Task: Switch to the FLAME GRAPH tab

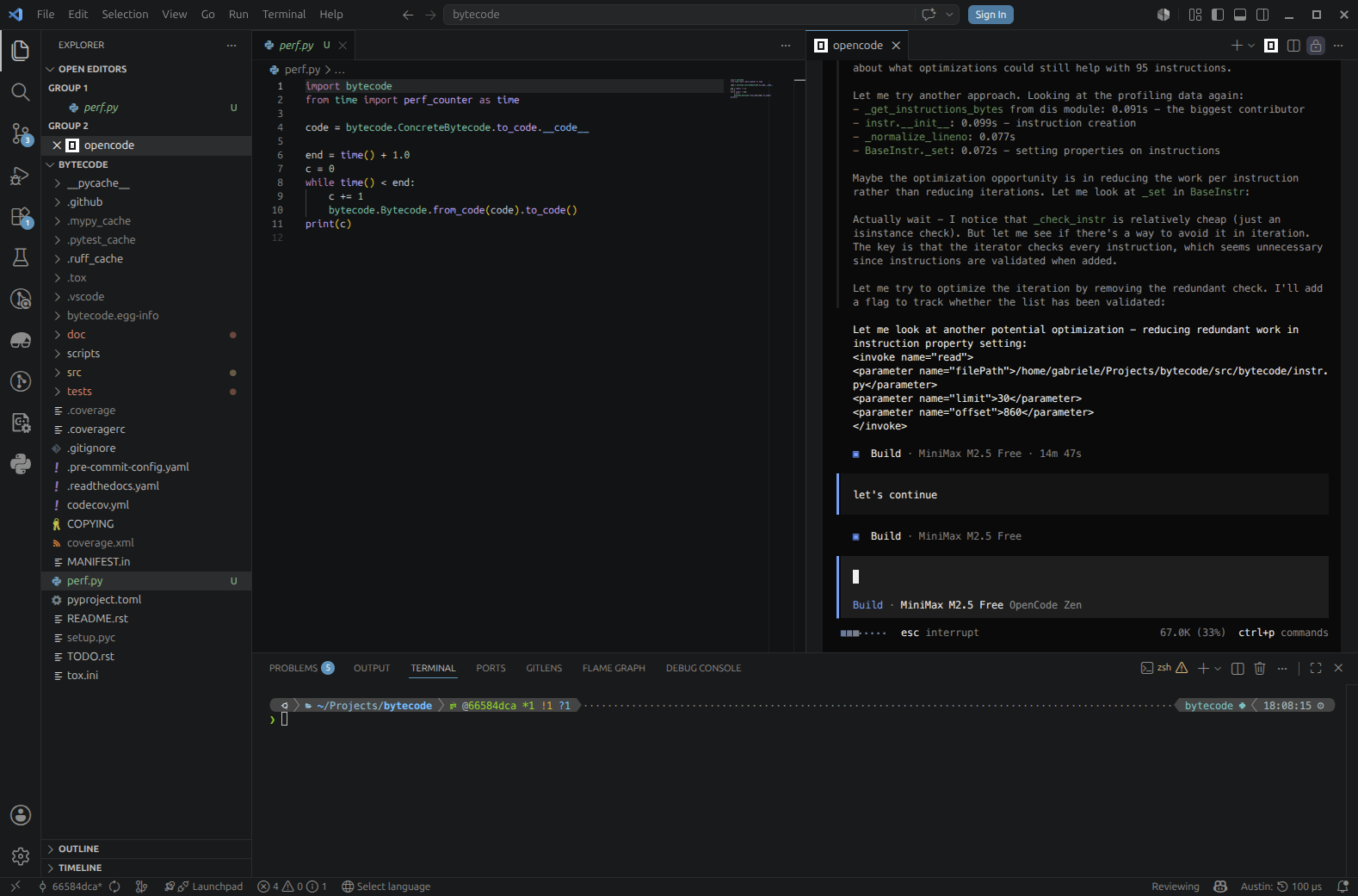Action: click(614, 668)
